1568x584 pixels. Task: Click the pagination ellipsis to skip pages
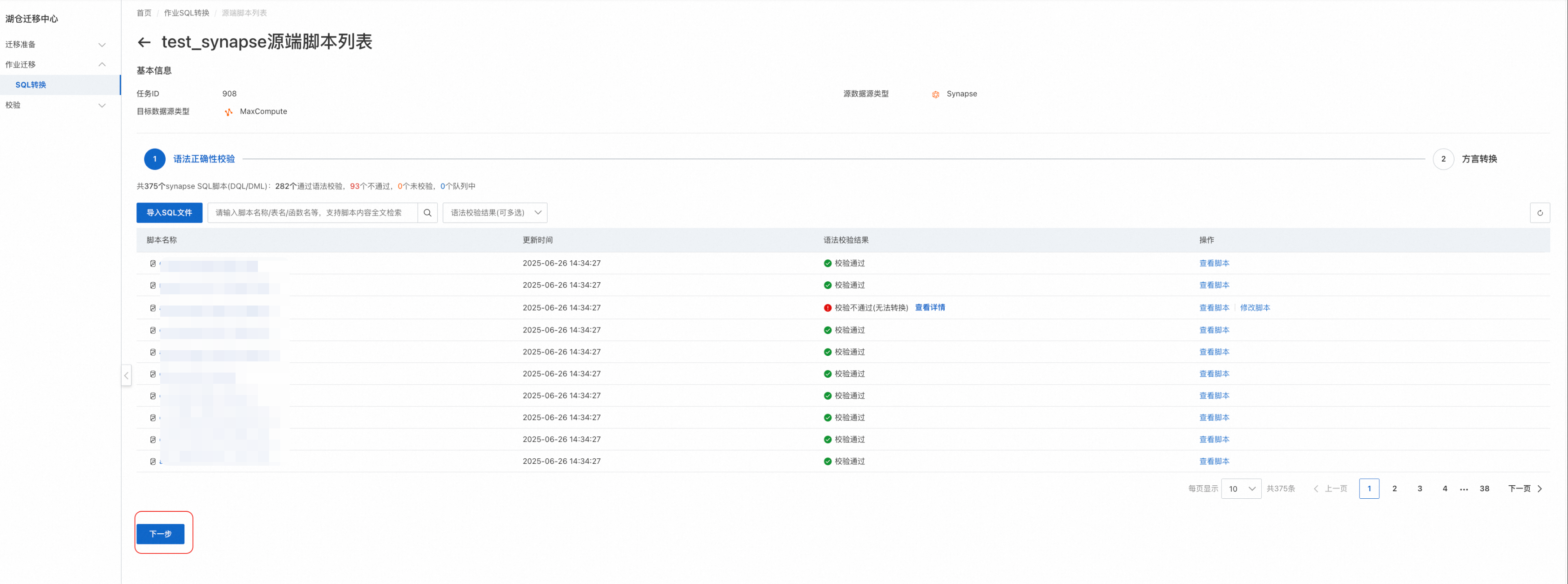(x=1463, y=489)
